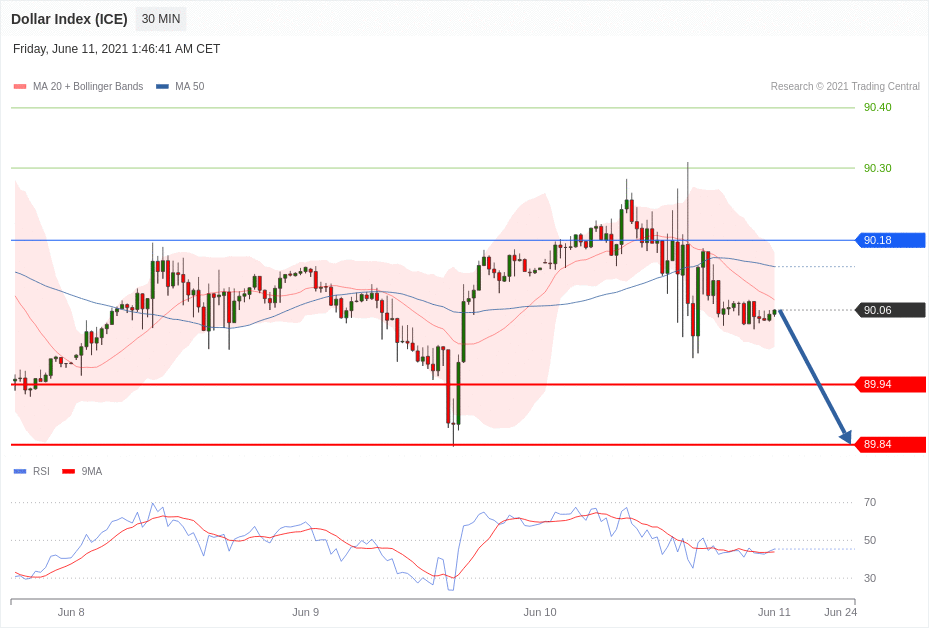Image resolution: width=929 pixels, height=629 pixels.
Task: Click the red 89.84 target price tag
Action: click(x=890, y=444)
